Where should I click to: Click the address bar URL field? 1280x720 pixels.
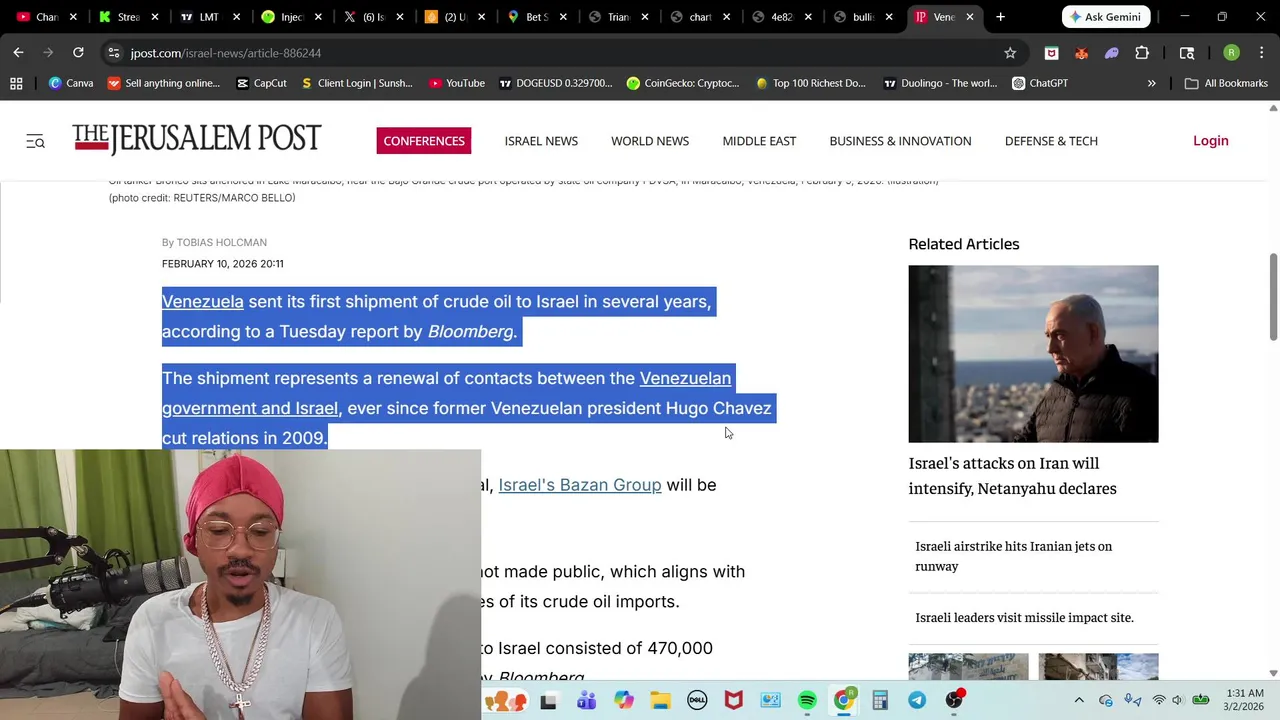pyautogui.click(x=560, y=53)
